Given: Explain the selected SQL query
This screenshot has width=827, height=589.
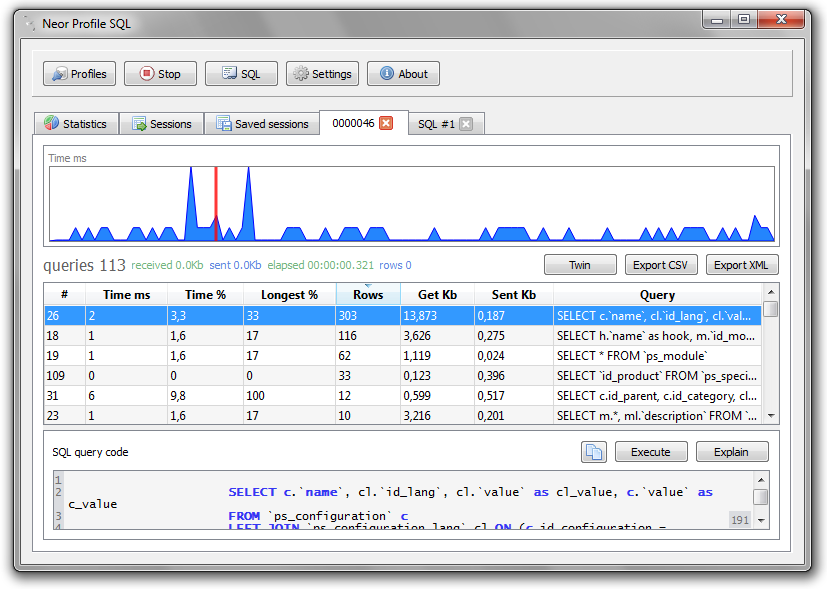Looking at the screenshot, I should (732, 452).
